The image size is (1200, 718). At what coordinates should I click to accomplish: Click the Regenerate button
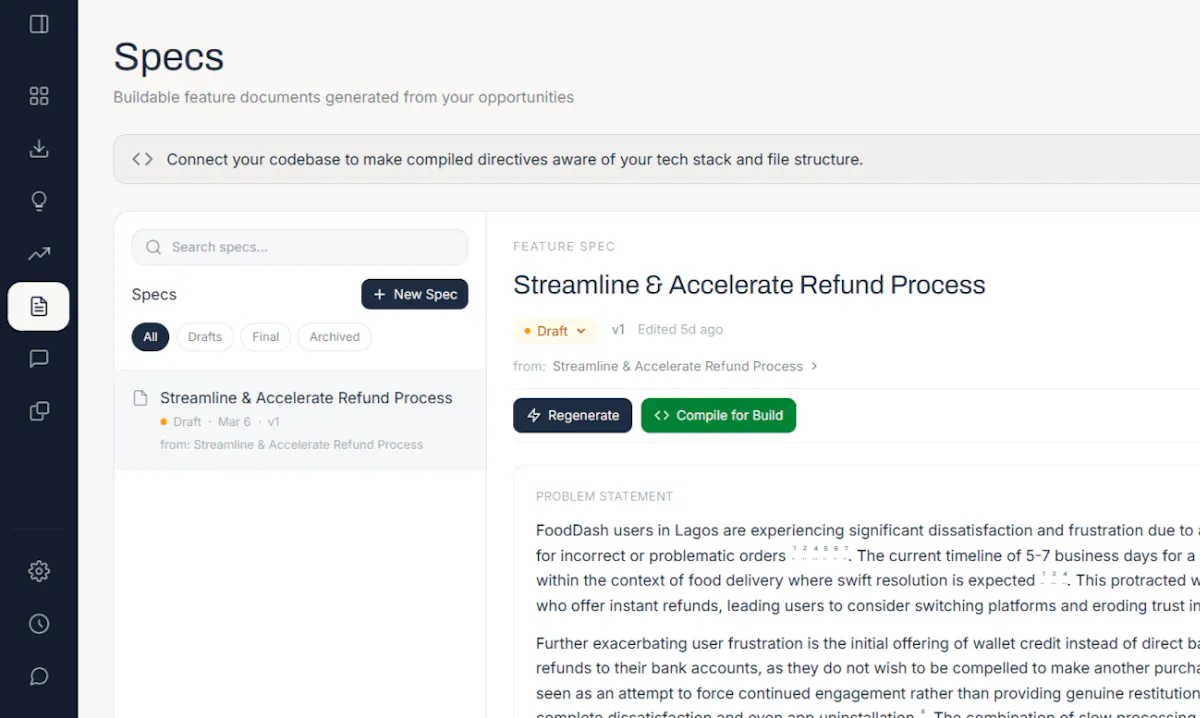(x=572, y=415)
